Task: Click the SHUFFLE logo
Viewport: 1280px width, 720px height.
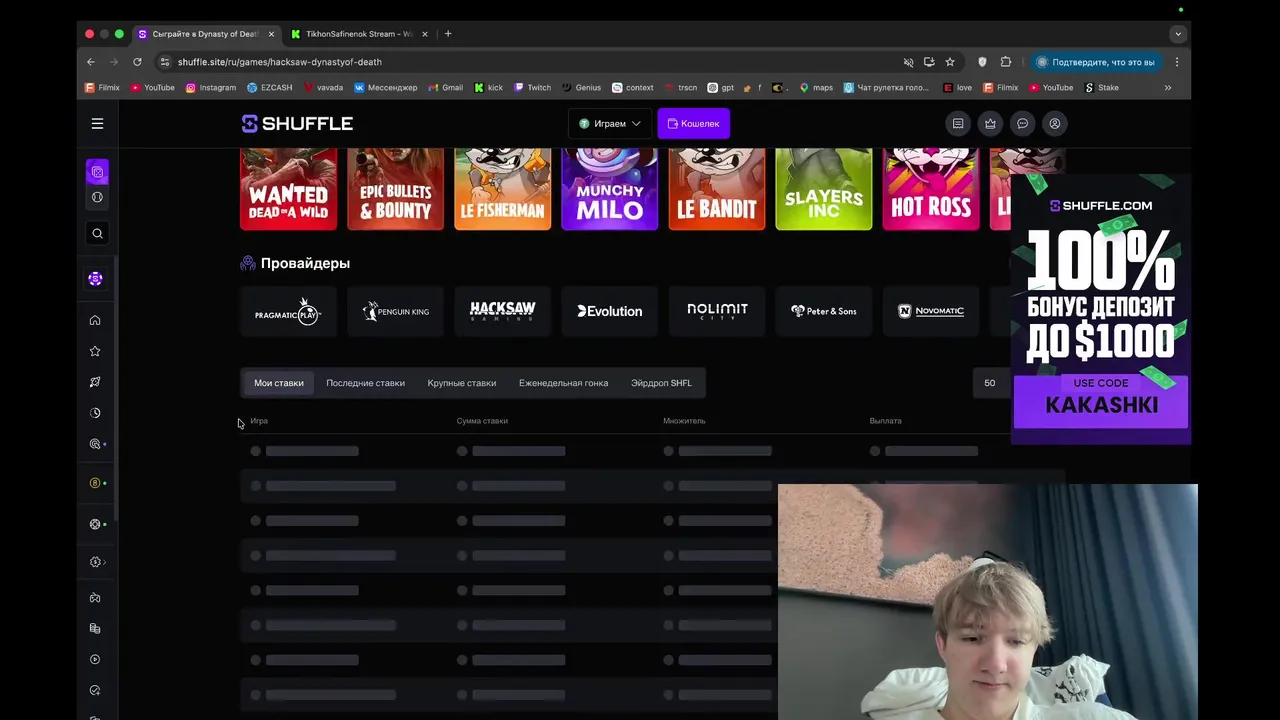Action: (297, 124)
